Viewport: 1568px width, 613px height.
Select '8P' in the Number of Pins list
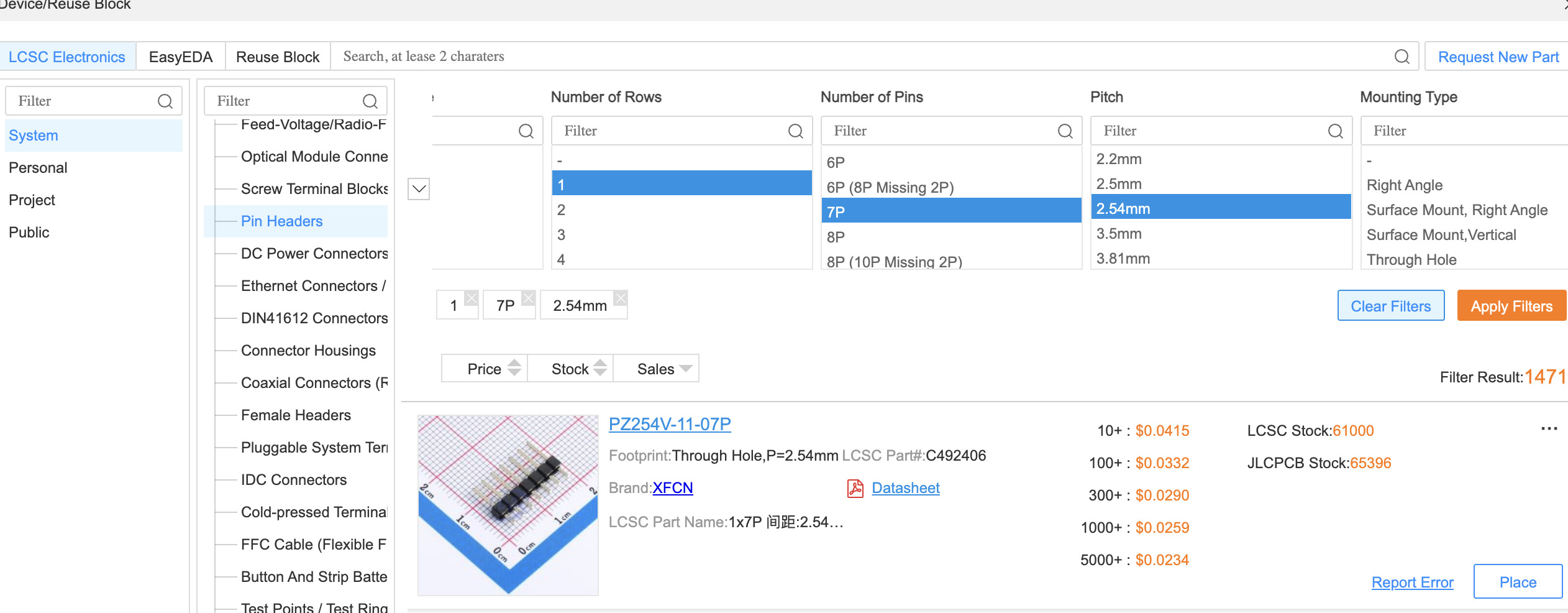point(950,237)
